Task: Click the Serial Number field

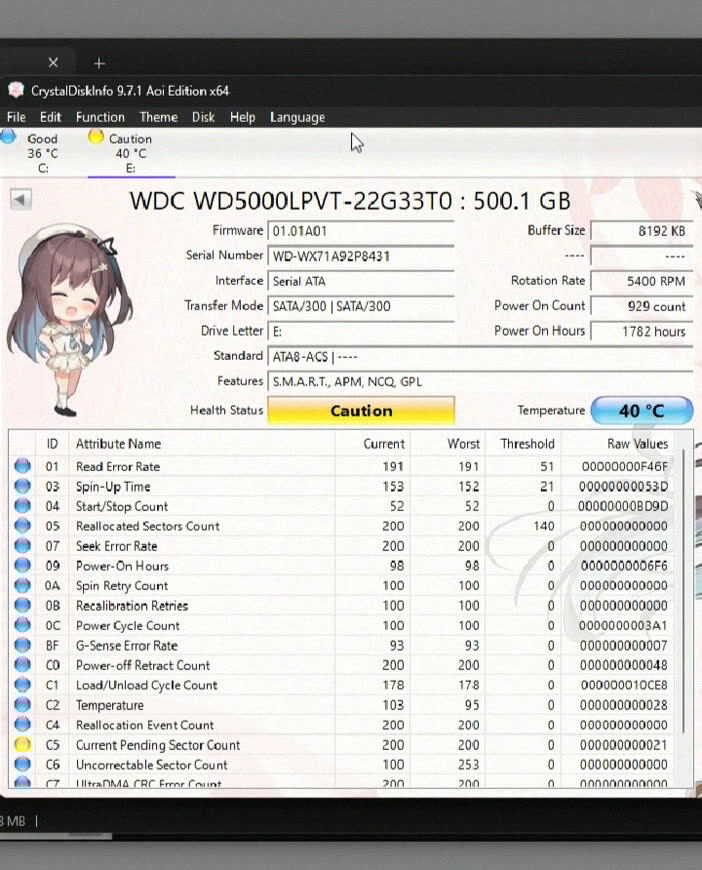Action: [x=361, y=256]
